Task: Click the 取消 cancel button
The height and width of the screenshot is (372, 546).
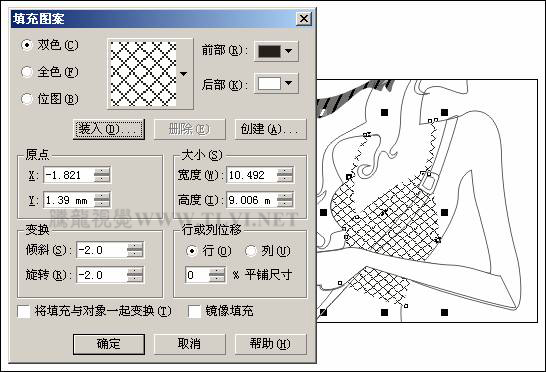Action: 189,344
